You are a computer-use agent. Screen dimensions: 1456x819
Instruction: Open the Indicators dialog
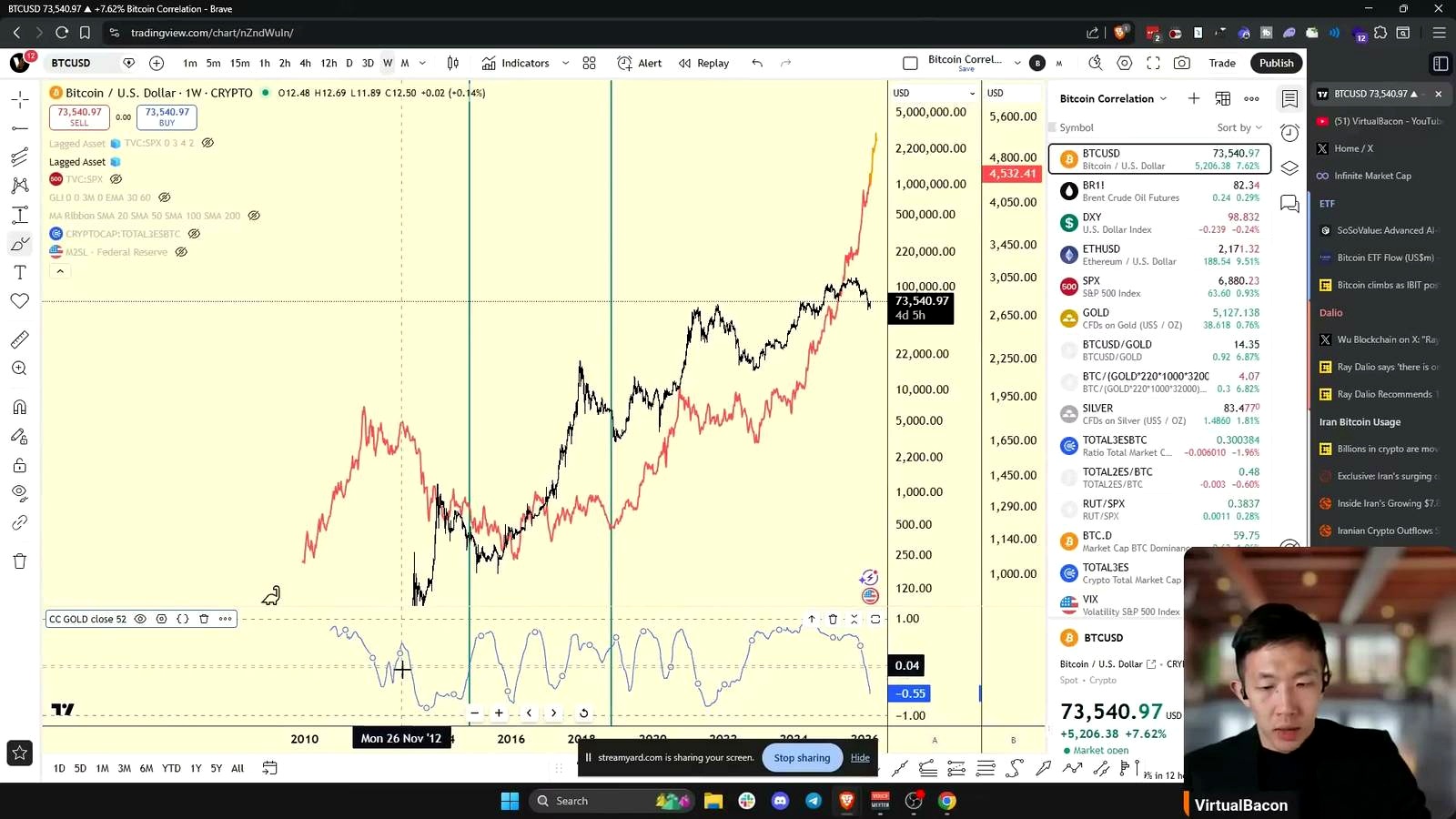pyautogui.click(x=516, y=63)
